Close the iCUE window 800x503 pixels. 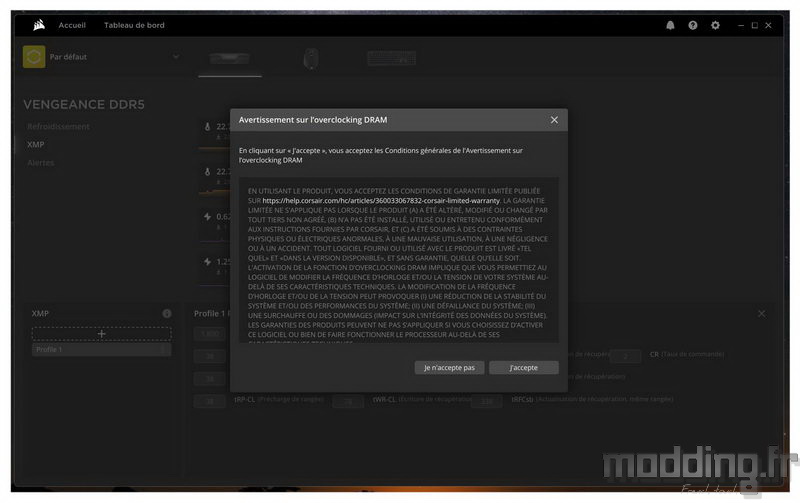768,25
